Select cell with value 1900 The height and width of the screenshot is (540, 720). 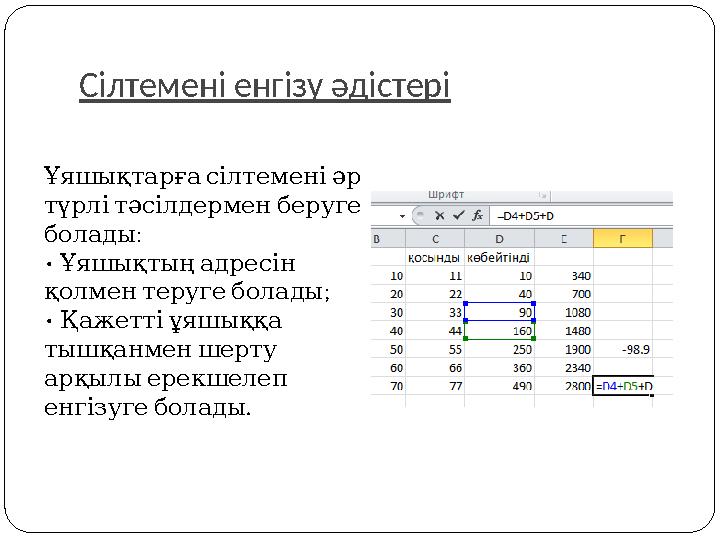pyautogui.click(x=564, y=349)
